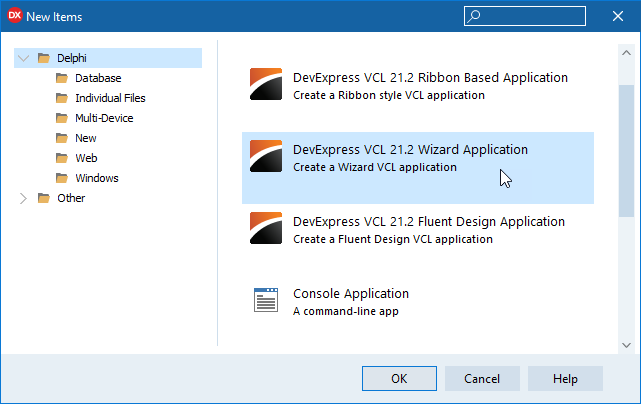641x404 pixels.
Task: Click the Other folder icon
Action: click(44, 198)
